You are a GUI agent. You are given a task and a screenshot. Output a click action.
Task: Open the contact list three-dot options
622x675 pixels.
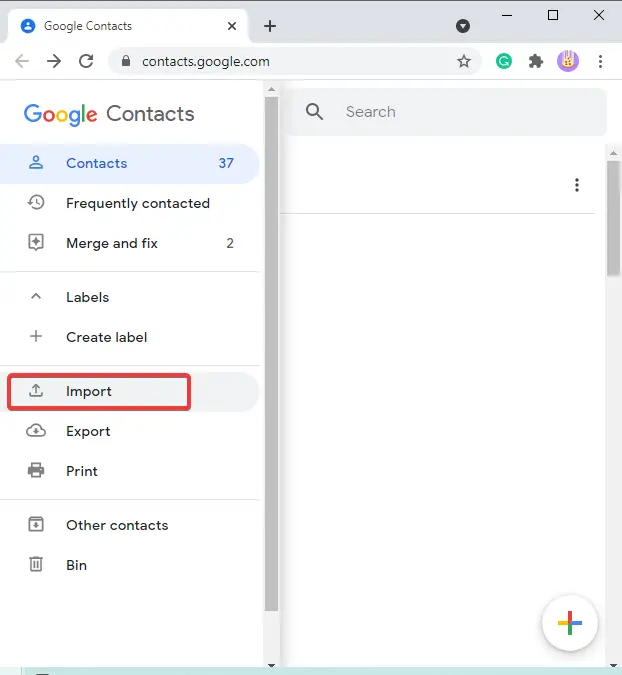click(x=577, y=185)
